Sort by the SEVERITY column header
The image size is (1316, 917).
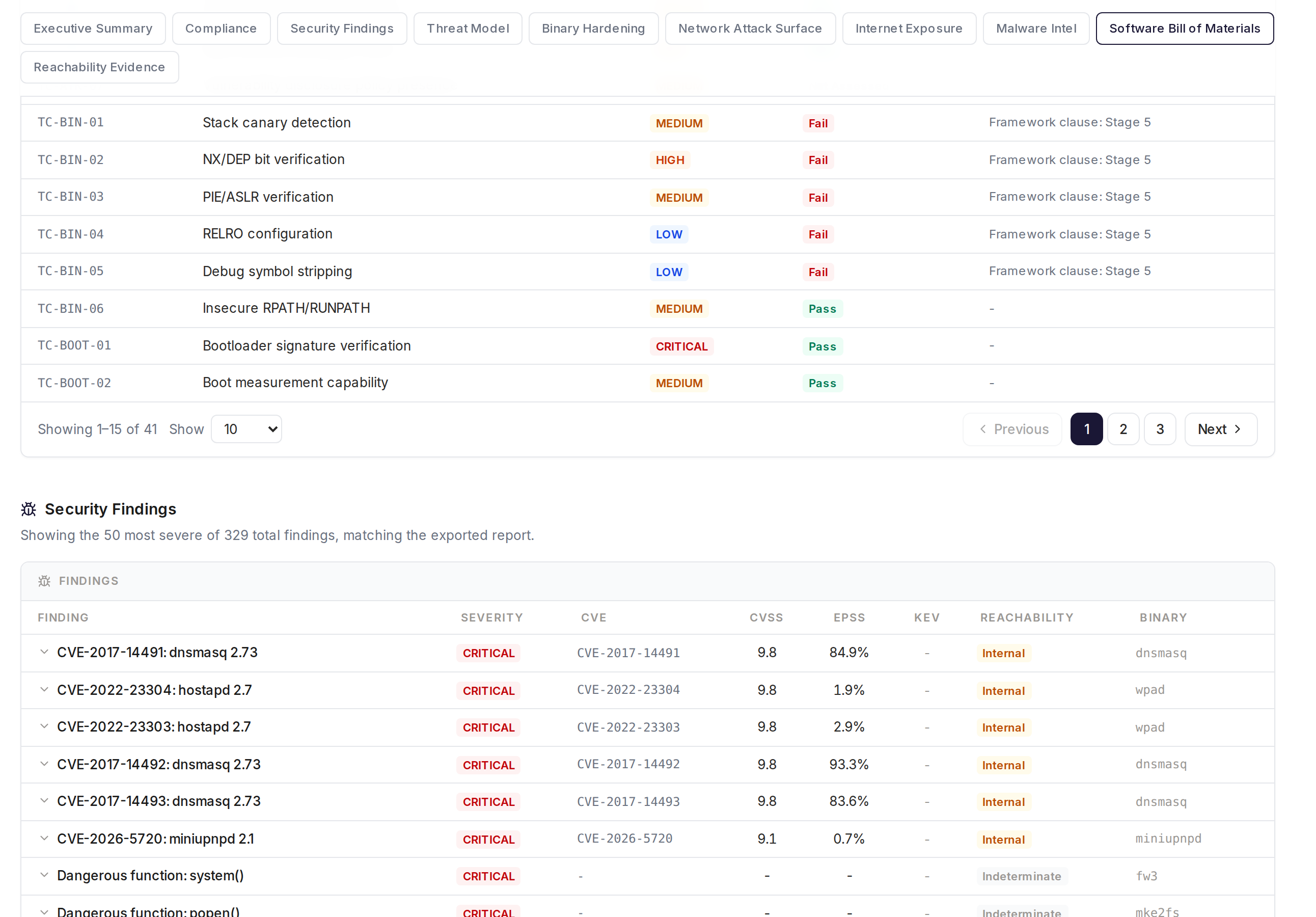(492, 617)
